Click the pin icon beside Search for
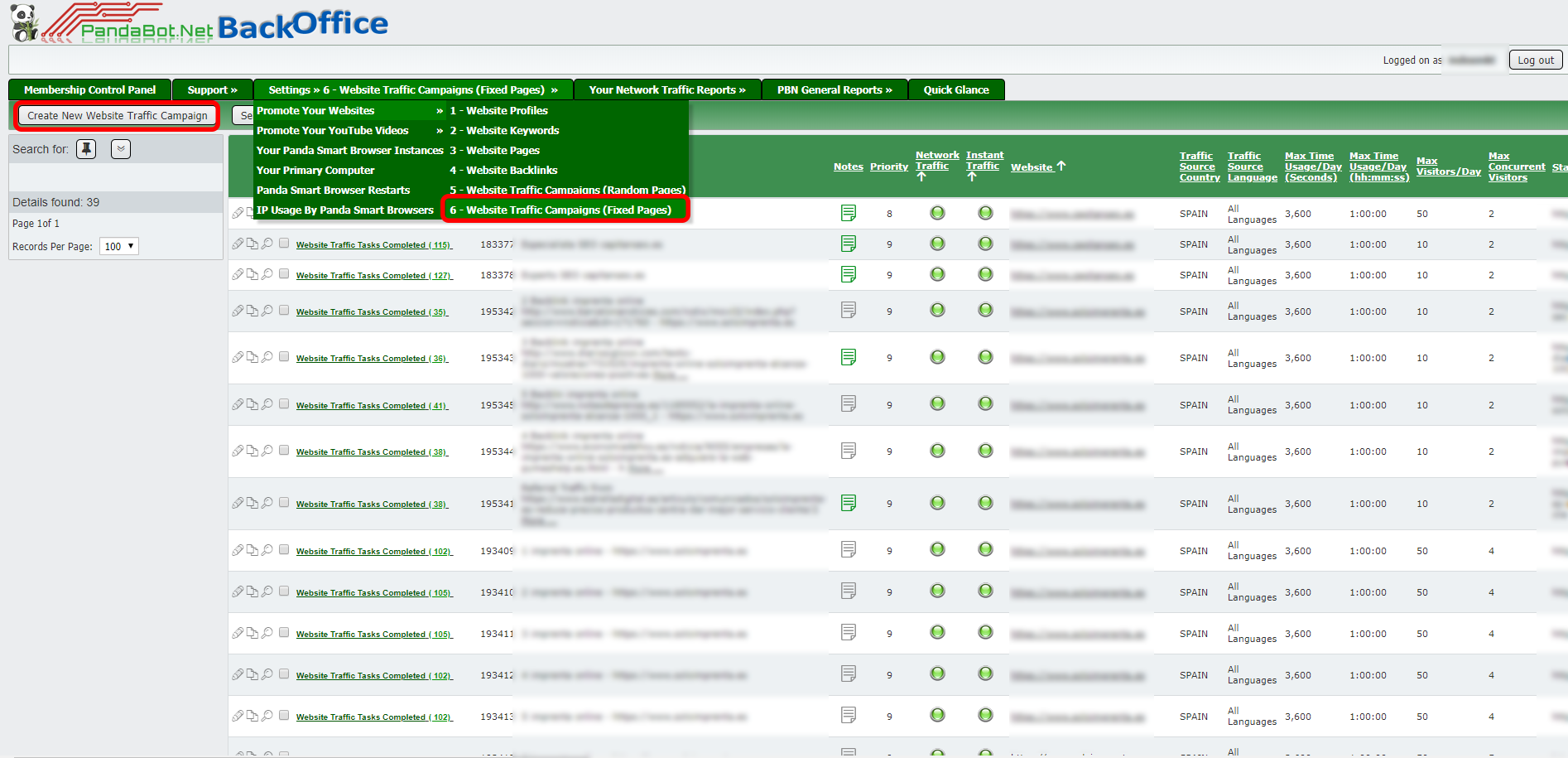The image size is (1568, 758). tap(86, 149)
